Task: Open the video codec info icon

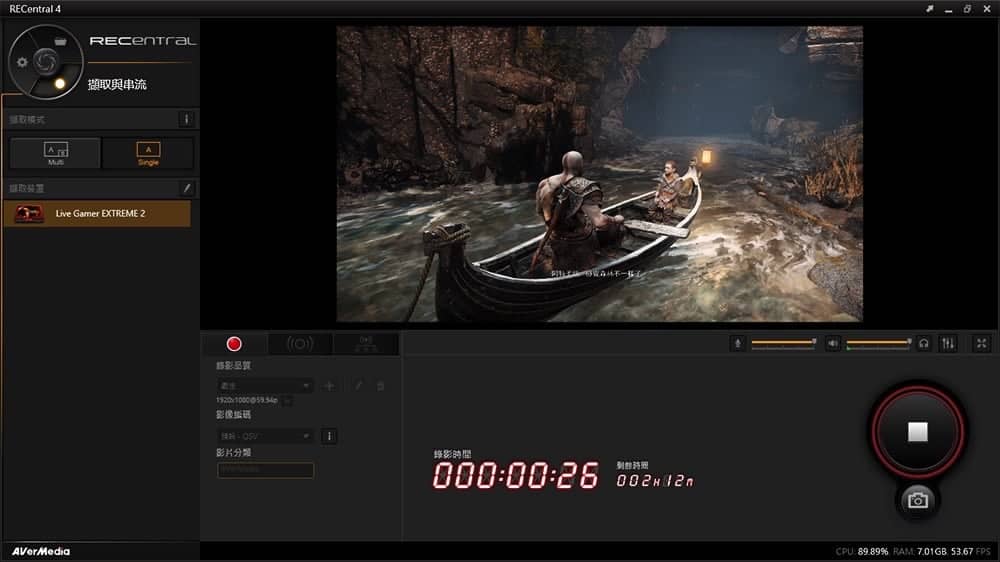Action: point(329,436)
